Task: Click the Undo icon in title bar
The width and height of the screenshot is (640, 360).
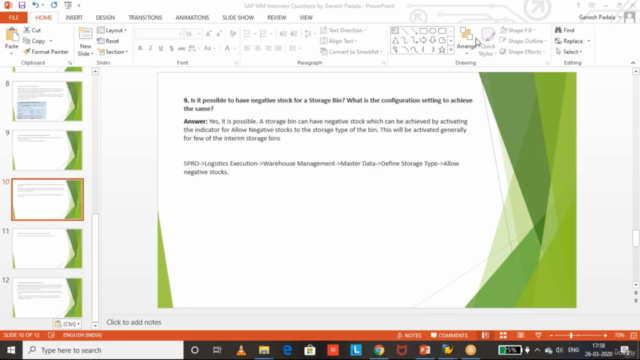Action: coord(35,5)
